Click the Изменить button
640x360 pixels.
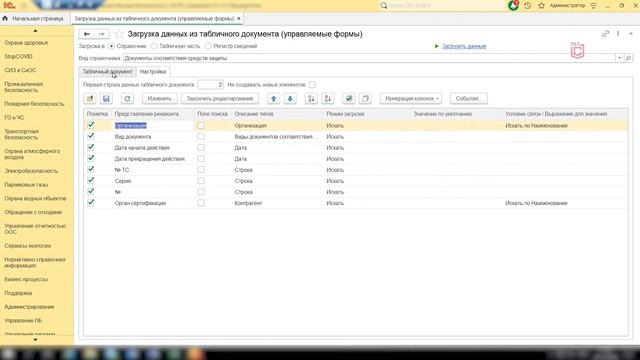160,98
